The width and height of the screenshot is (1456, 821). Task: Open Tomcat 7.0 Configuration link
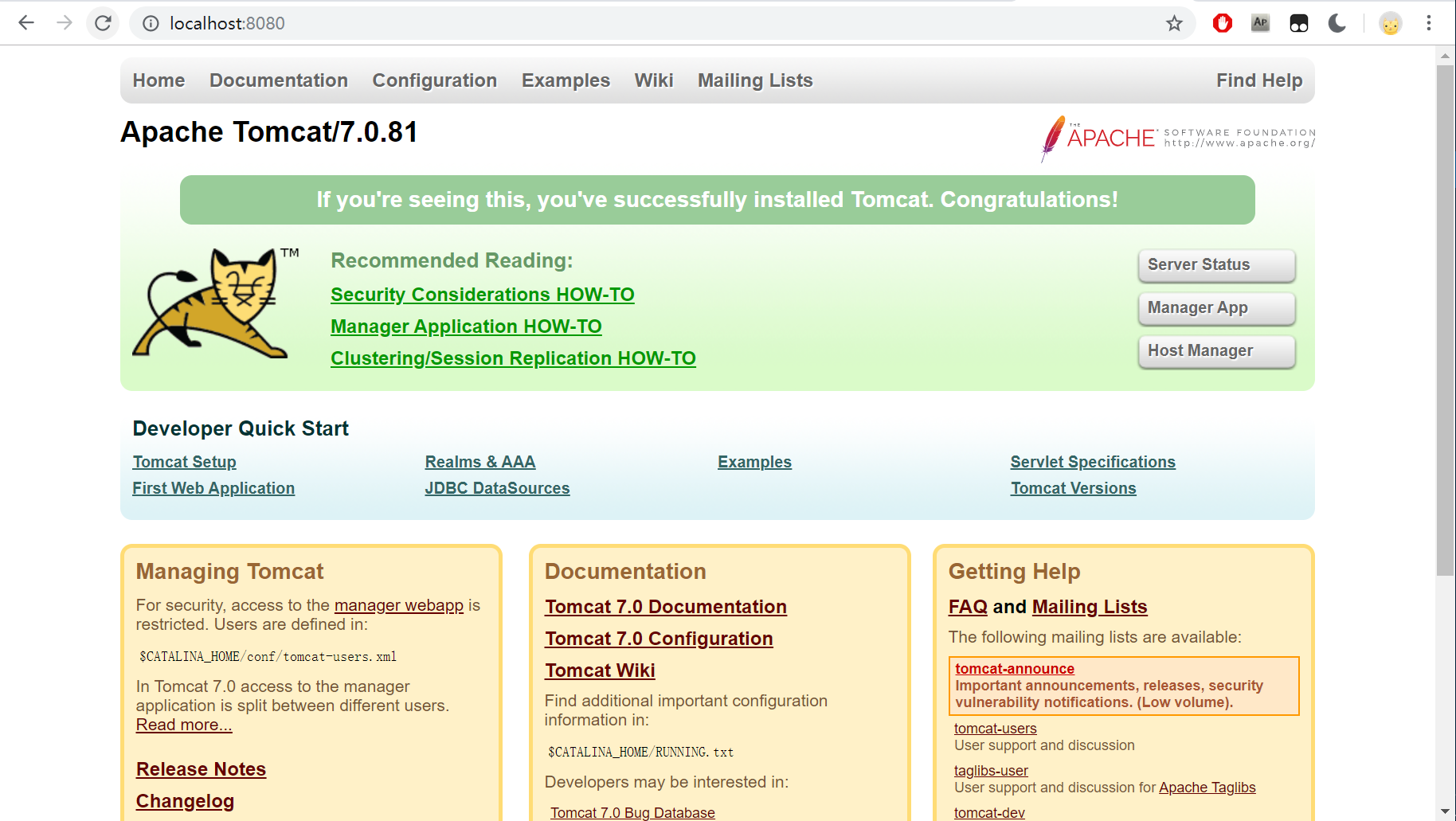659,639
